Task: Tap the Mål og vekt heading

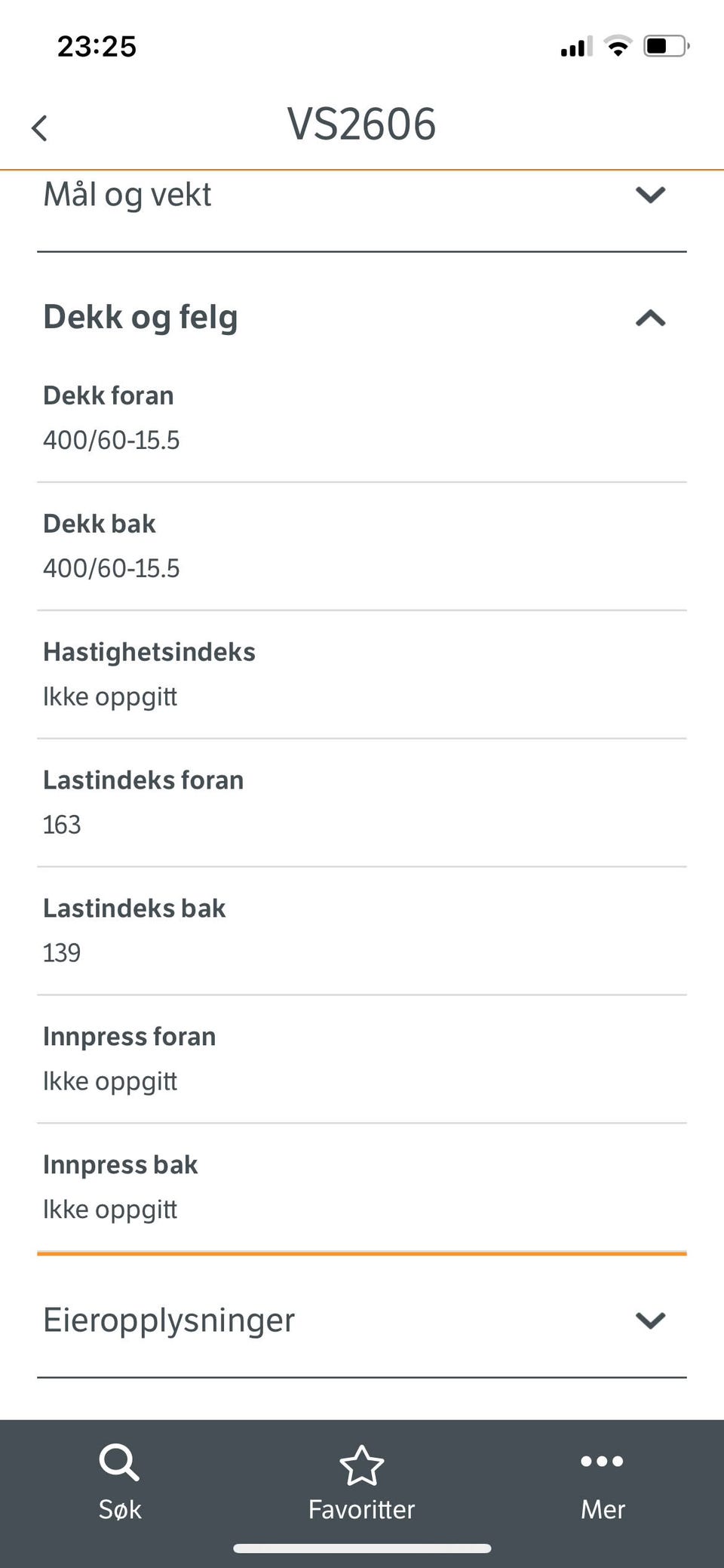Action: (127, 195)
